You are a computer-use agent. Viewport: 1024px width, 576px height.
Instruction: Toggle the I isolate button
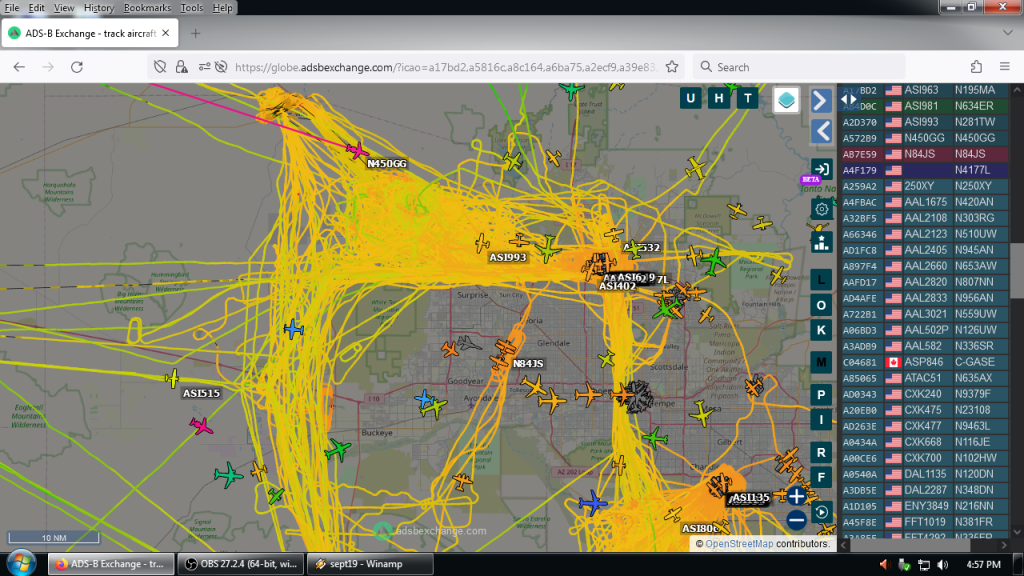(x=821, y=419)
